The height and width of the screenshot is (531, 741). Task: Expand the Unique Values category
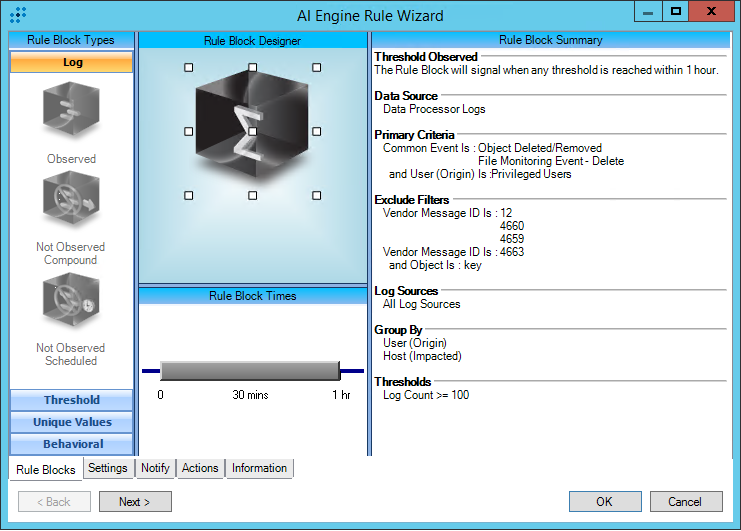click(x=71, y=422)
